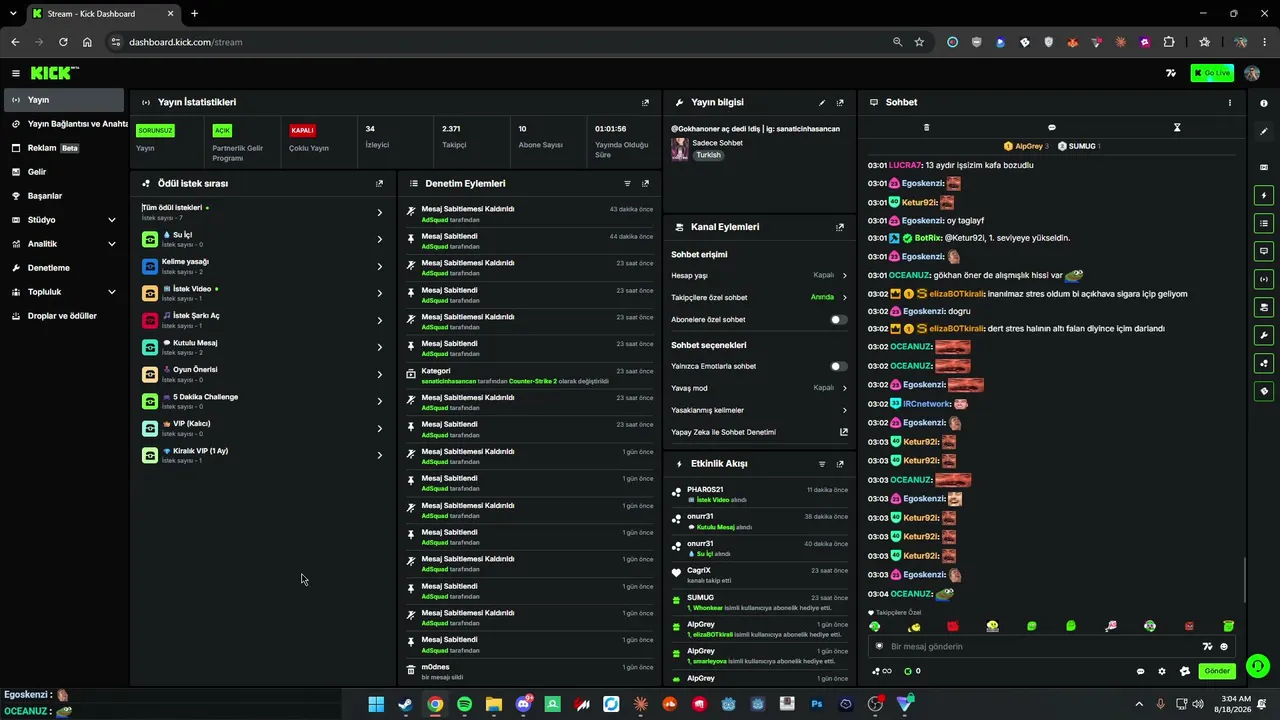Image resolution: width=1280 pixels, height=720 pixels.
Task: Open Spotify from the taskbar
Action: [464, 704]
